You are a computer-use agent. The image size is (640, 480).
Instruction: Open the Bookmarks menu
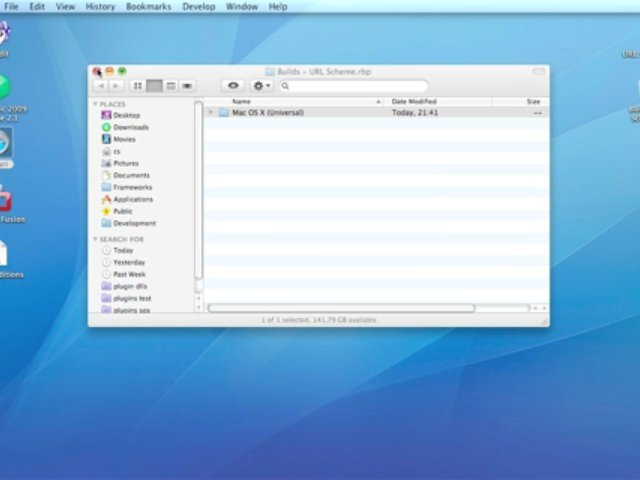click(x=148, y=6)
